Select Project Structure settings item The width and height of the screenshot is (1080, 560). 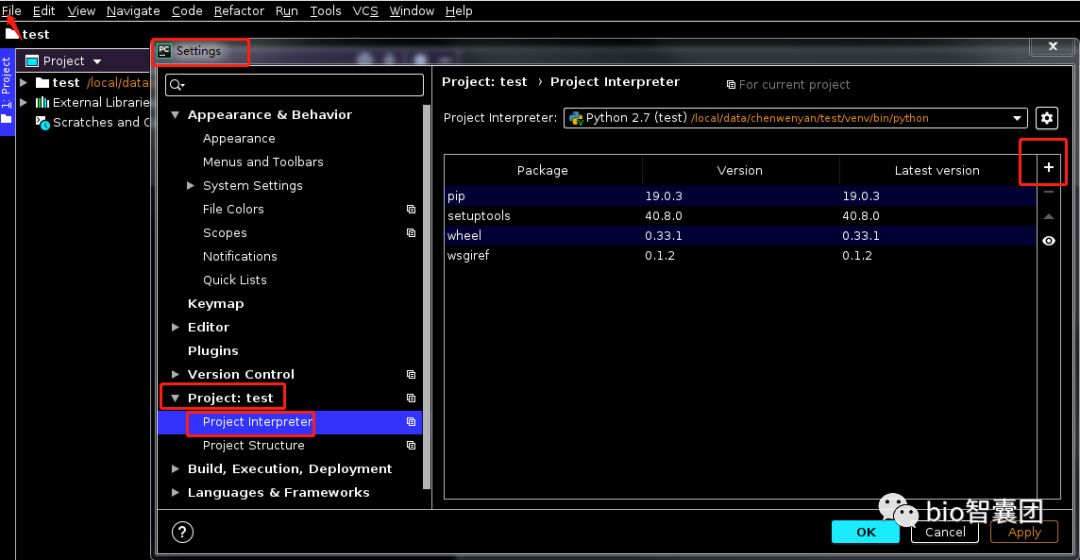pos(253,445)
